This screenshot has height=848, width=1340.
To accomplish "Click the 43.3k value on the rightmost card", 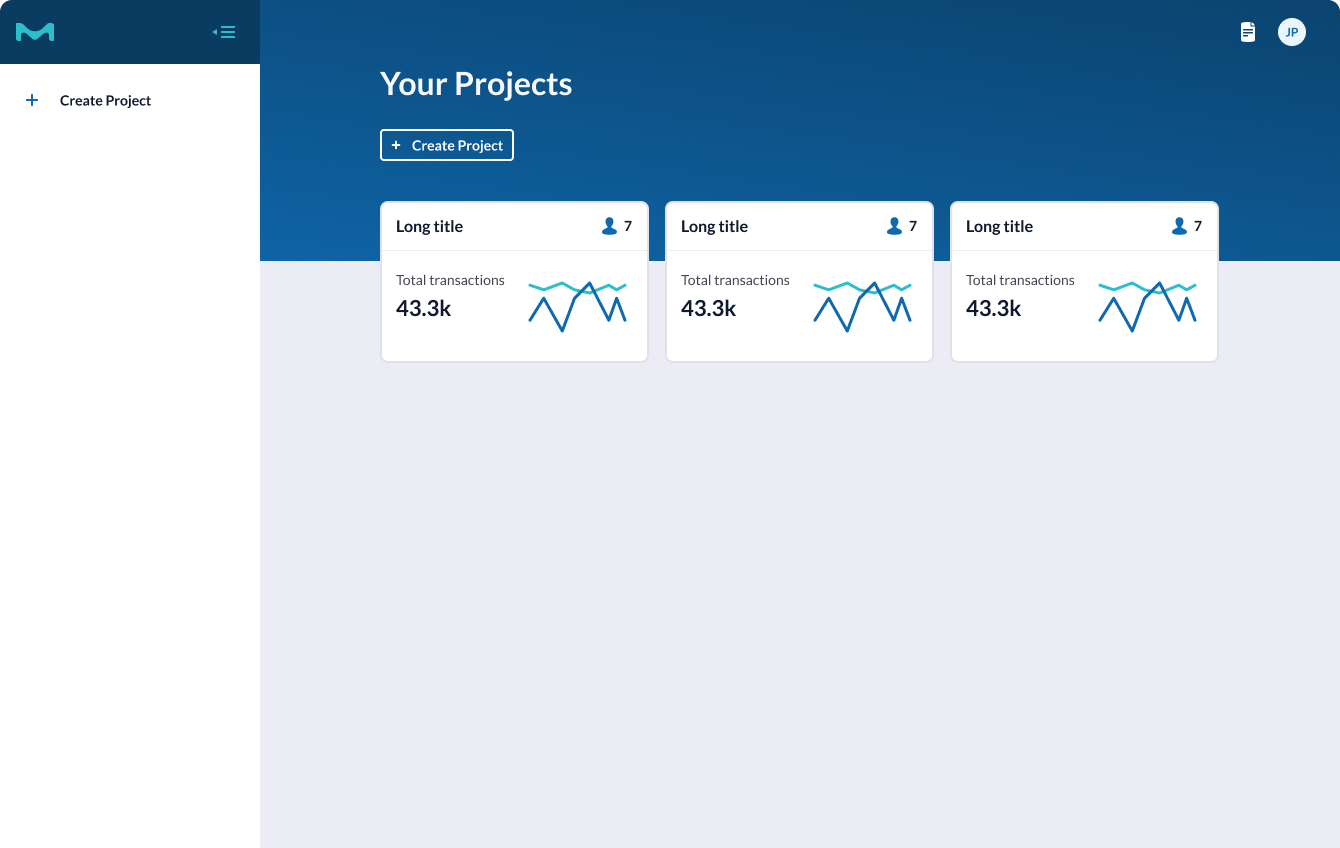I will [x=993, y=308].
